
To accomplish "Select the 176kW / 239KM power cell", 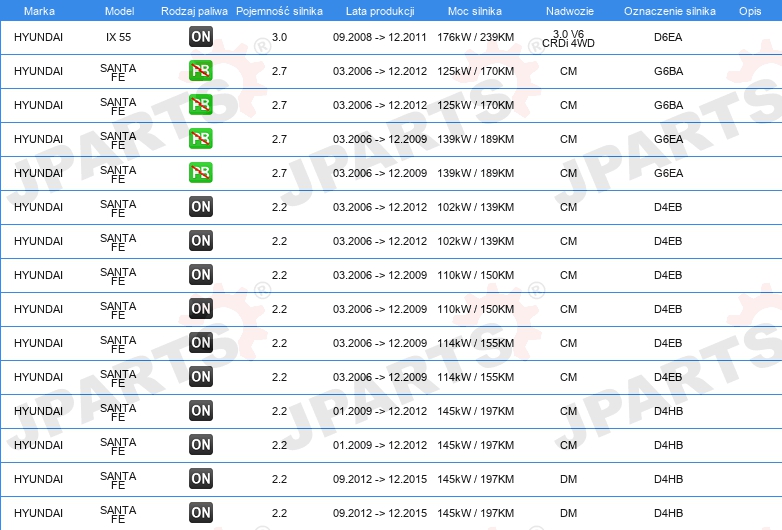I will tap(475, 37).
